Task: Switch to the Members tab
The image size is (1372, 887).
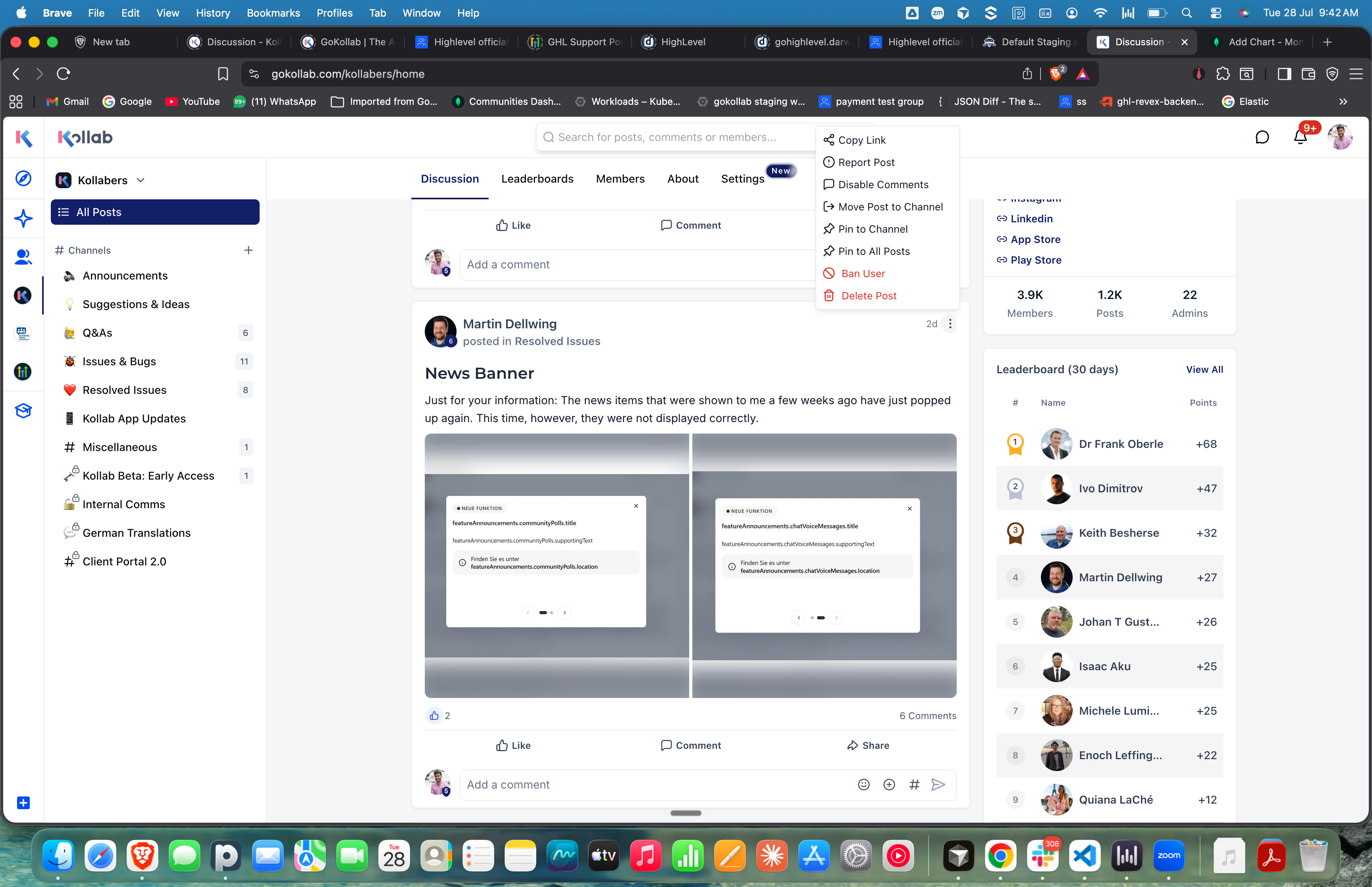Action: pyautogui.click(x=620, y=179)
